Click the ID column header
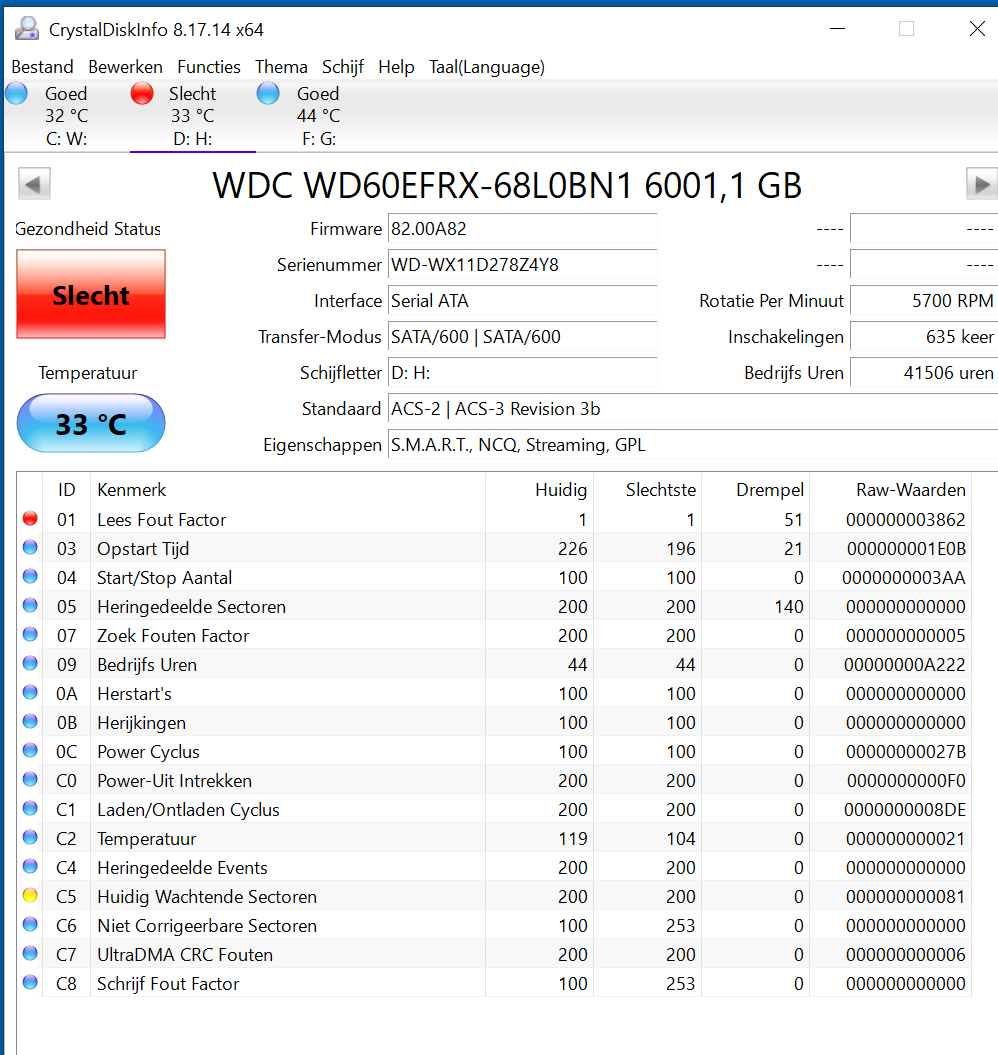Image resolution: width=998 pixels, height=1055 pixels. [x=67, y=490]
